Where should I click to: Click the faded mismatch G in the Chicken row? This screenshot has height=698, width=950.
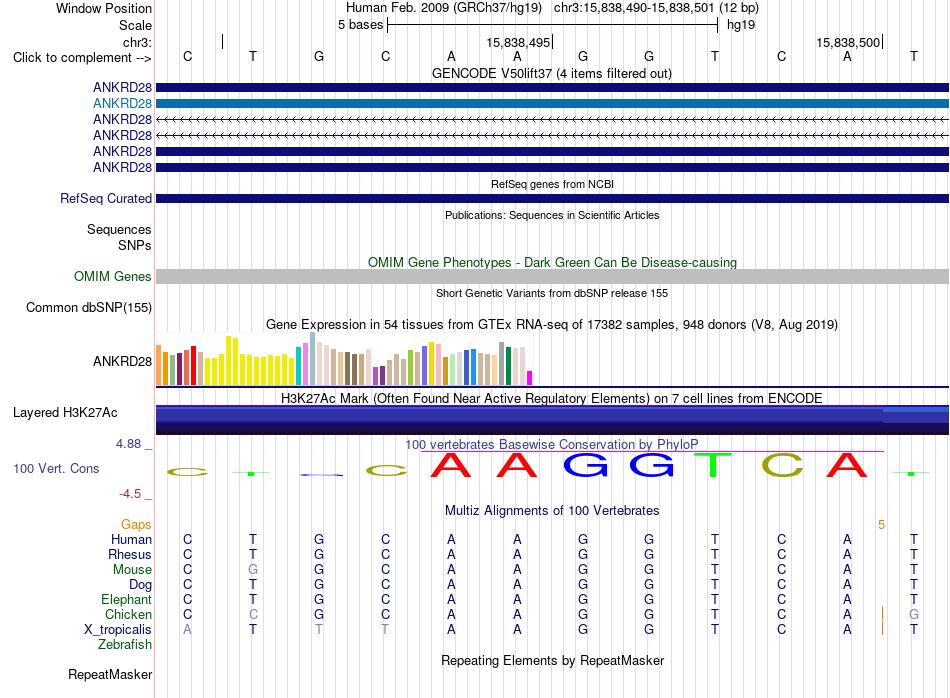tap(914, 614)
